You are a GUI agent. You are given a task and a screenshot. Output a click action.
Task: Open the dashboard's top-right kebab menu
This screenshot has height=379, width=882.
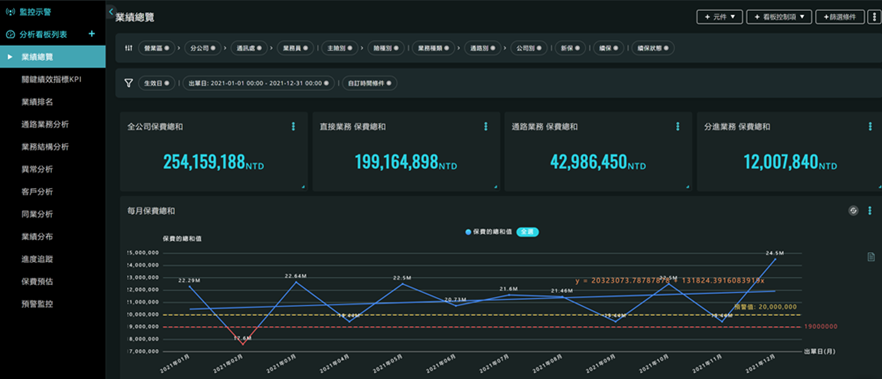(x=875, y=17)
